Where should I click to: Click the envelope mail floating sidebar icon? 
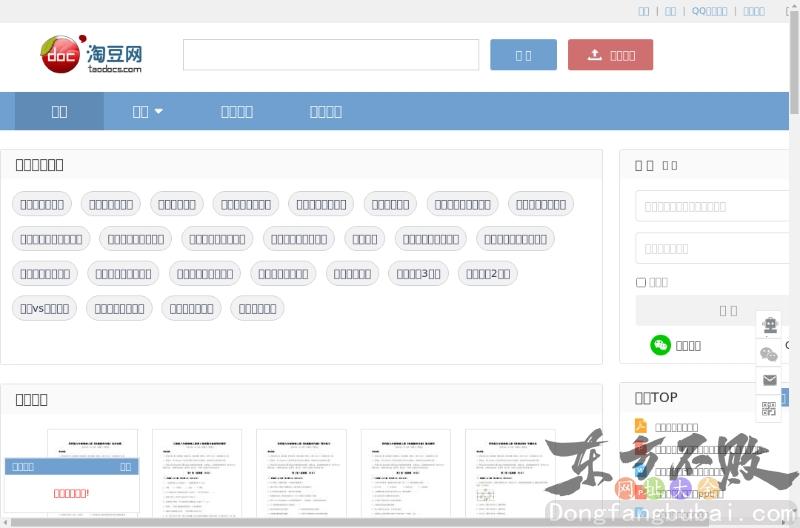click(769, 381)
